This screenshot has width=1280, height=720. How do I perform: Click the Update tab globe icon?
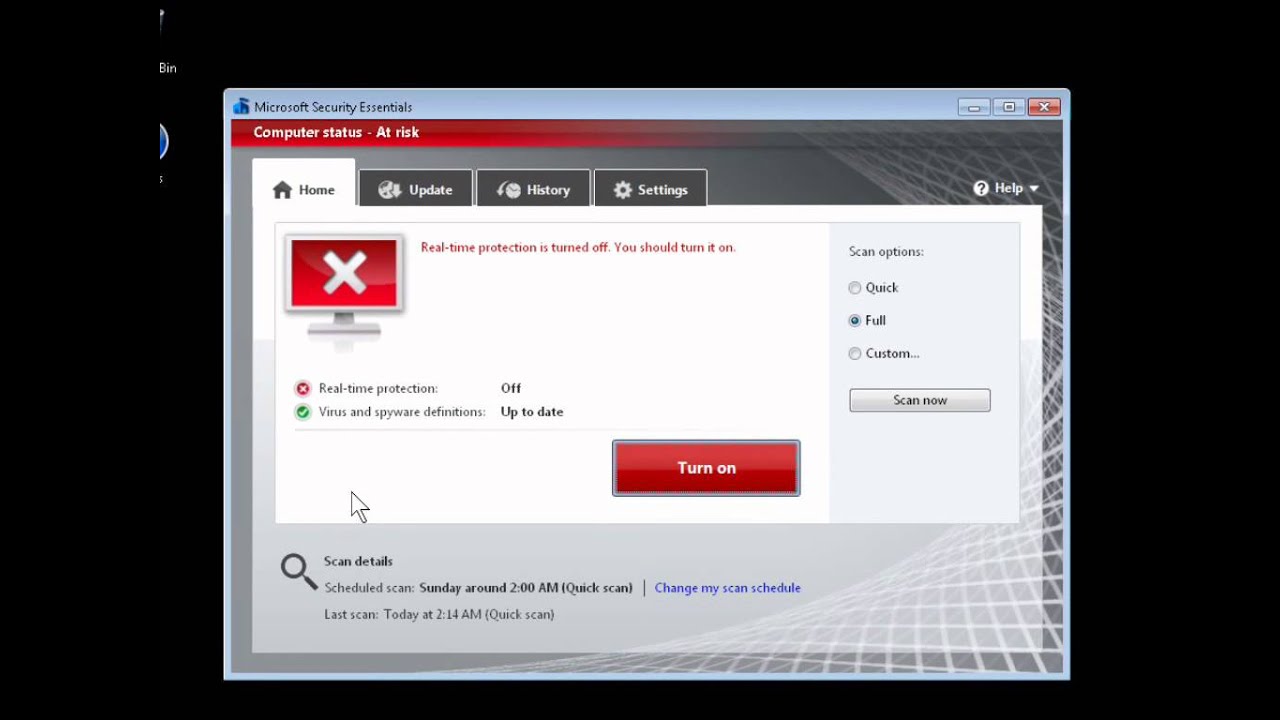tap(389, 190)
